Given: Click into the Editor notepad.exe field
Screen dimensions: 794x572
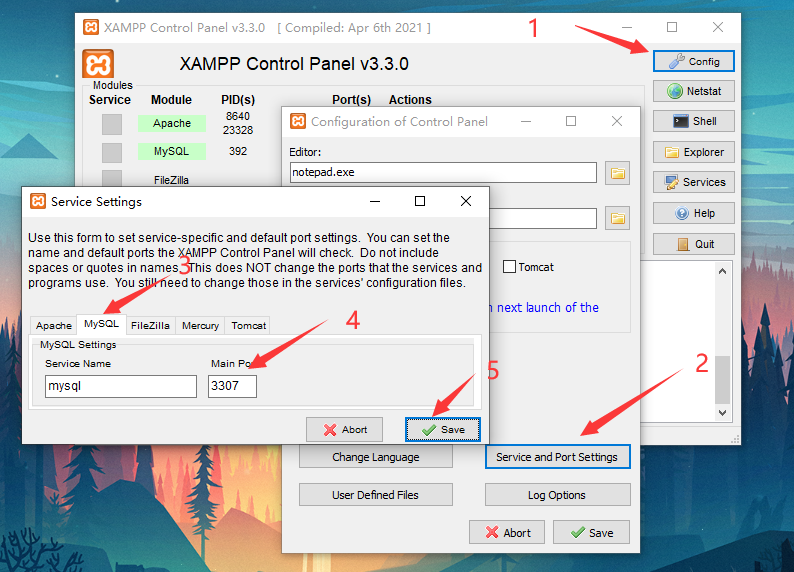Looking at the screenshot, I should click(443, 172).
